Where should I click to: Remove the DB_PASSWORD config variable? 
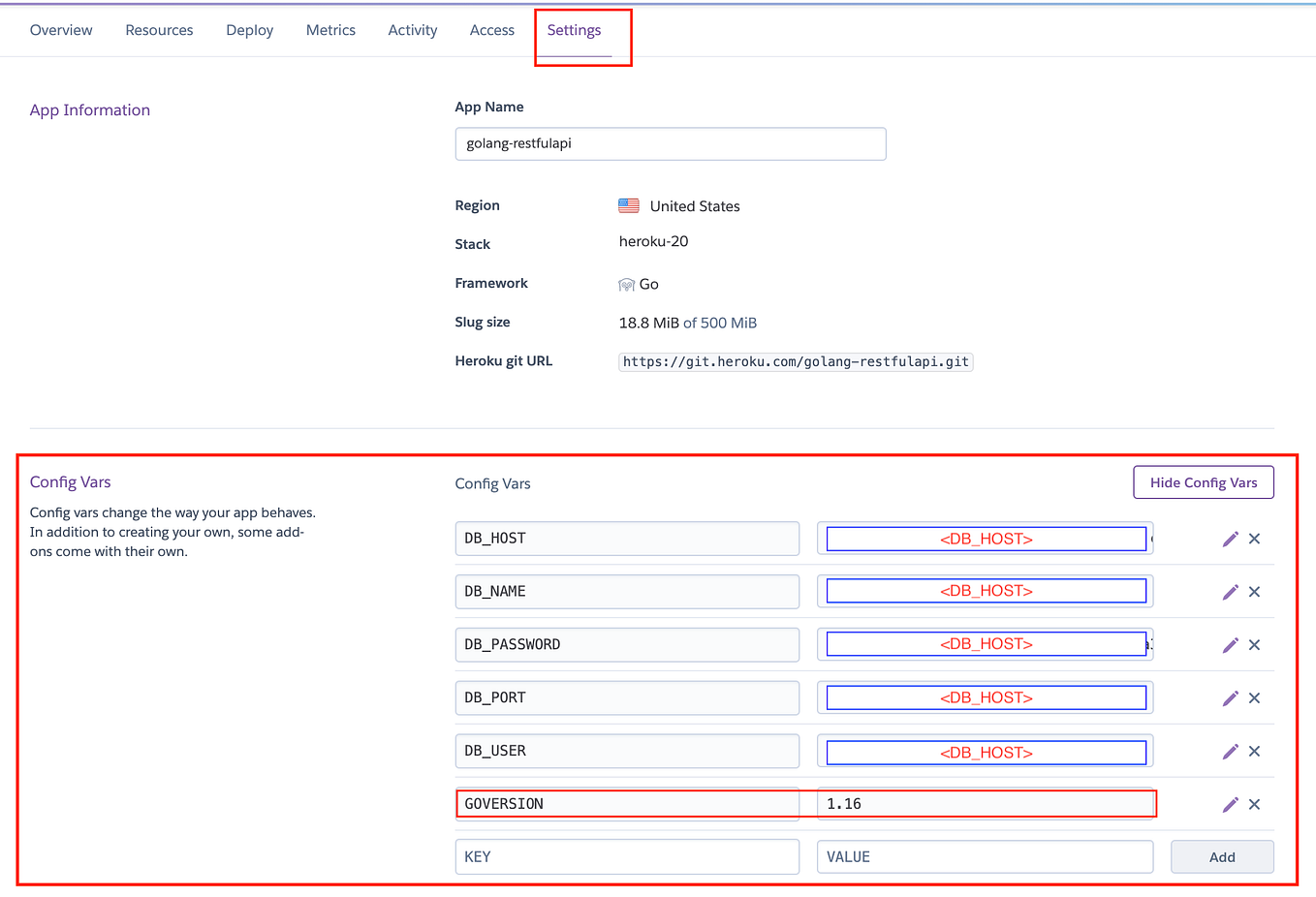click(1254, 644)
